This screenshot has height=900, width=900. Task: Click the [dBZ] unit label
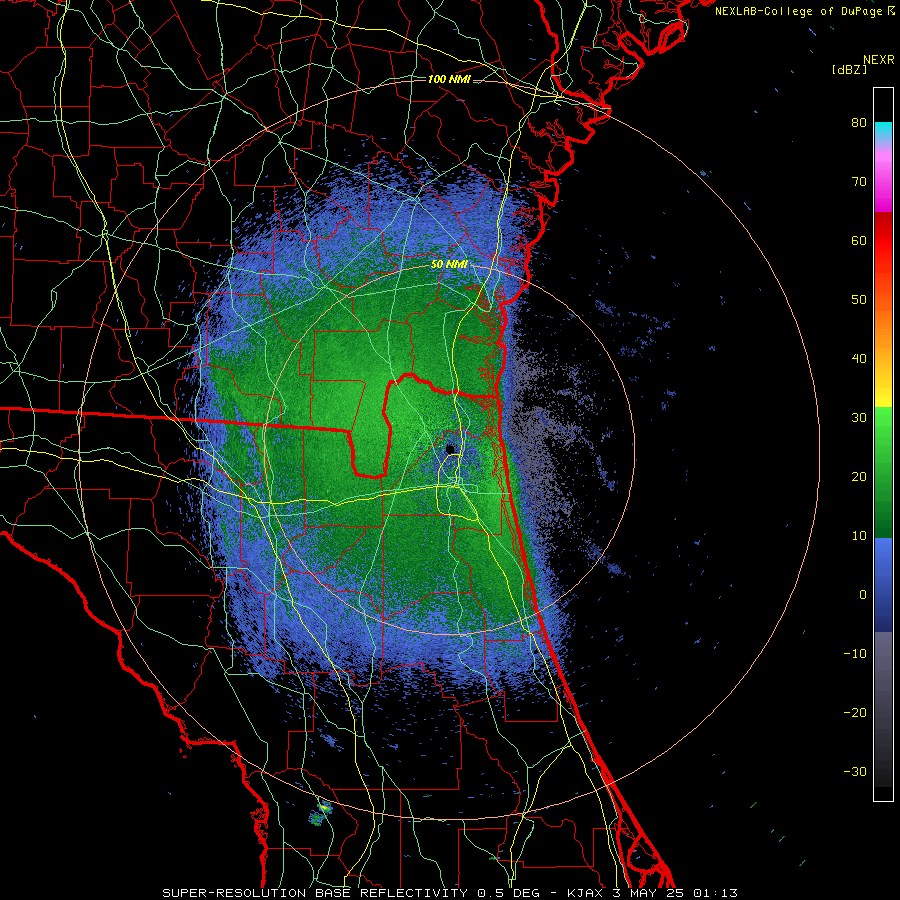(x=849, y=69)
